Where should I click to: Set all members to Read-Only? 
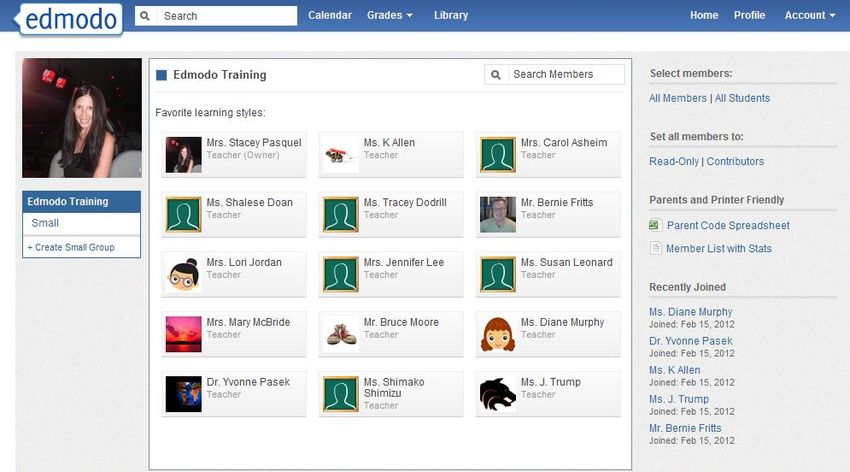pos(674,161)
